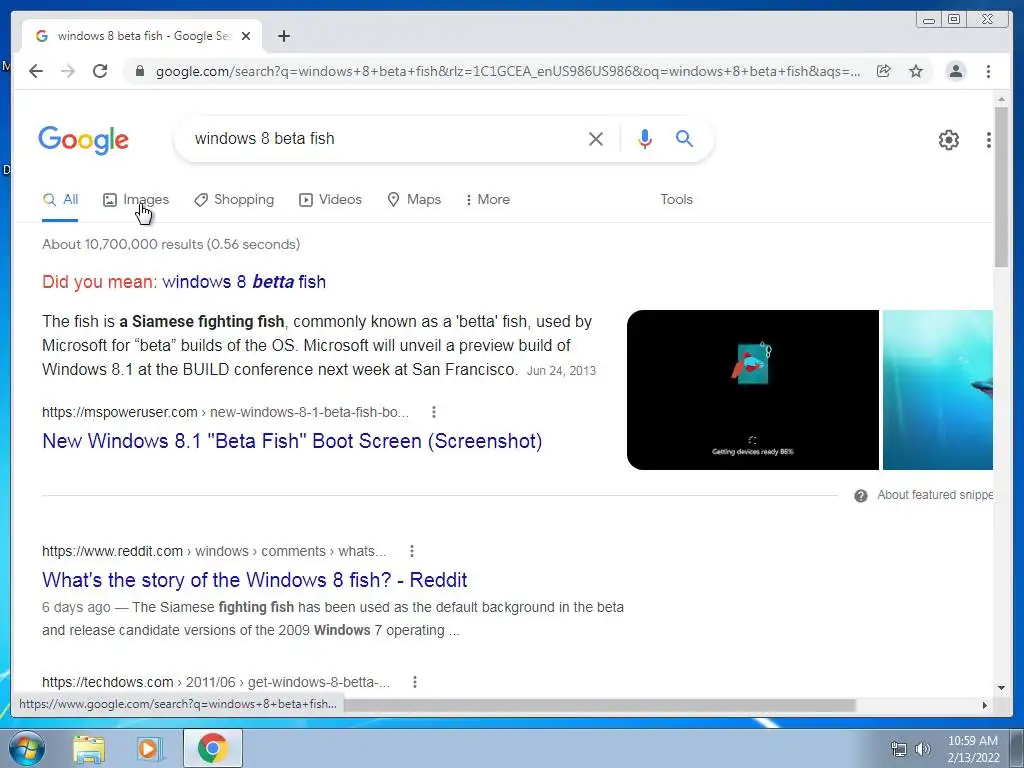Screen dimensions: 1024x768
Task: Open the Chrome profile avatar
Action: [x=955, y=71]
